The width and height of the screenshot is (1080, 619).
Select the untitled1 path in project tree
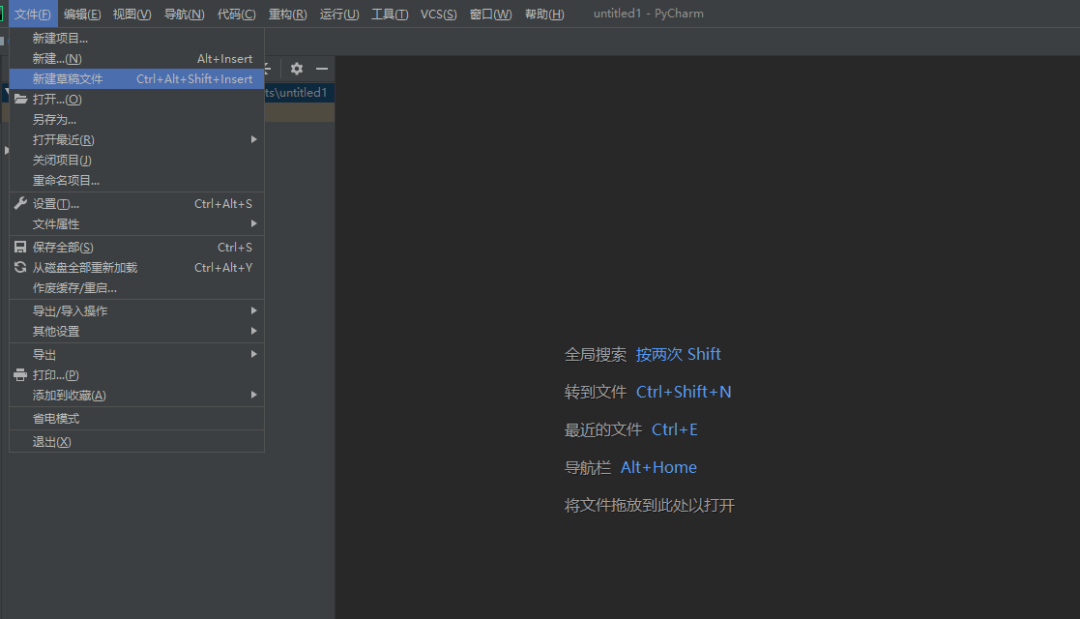[296, 92]
